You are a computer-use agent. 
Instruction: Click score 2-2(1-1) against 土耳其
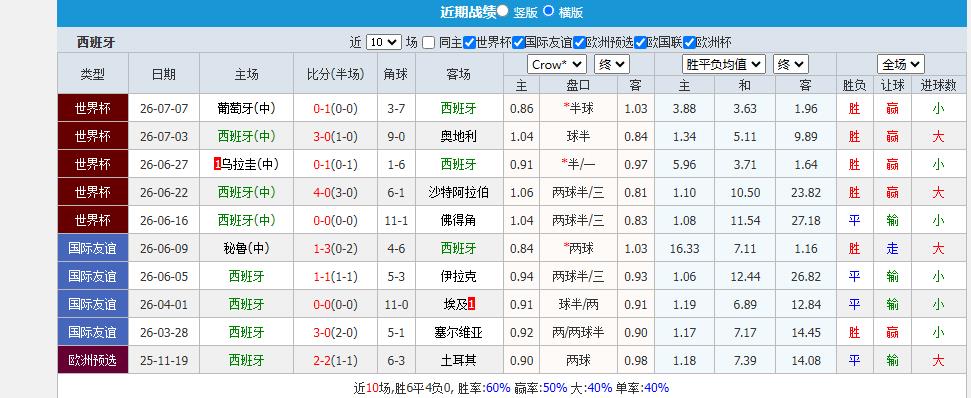click(335, 360)
